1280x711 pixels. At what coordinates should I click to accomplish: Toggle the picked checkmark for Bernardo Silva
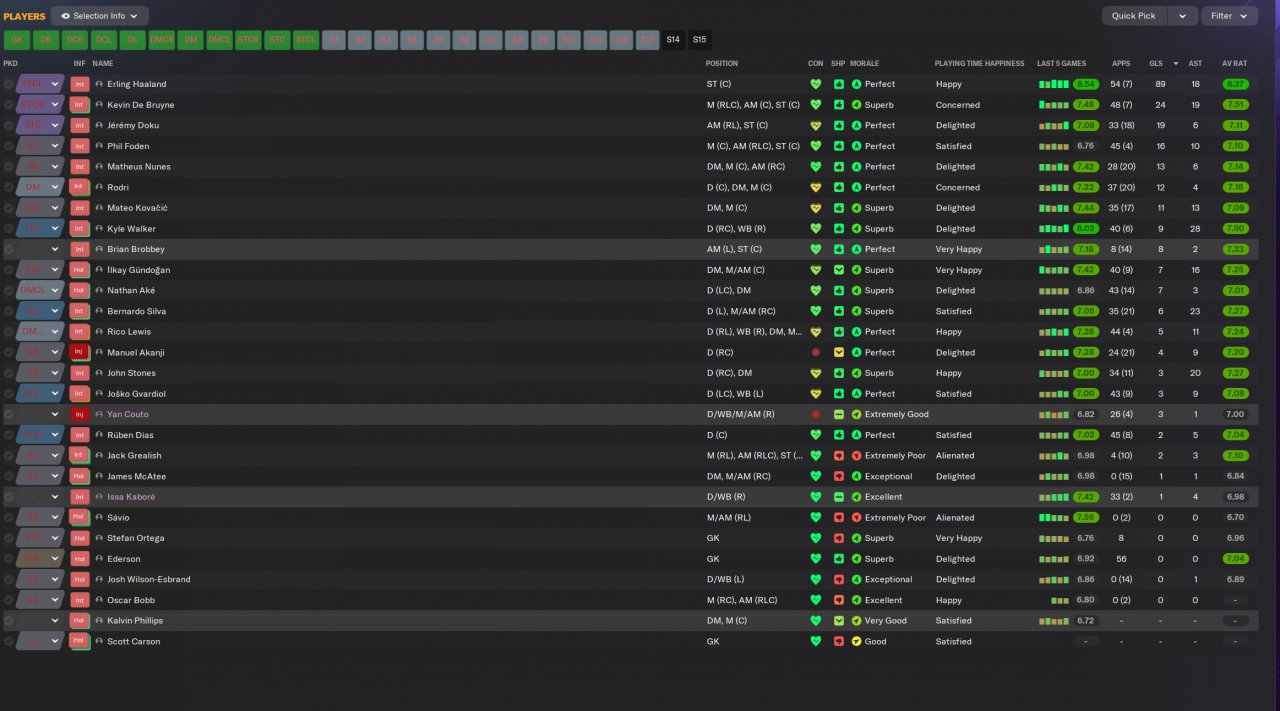coord(9,311)
